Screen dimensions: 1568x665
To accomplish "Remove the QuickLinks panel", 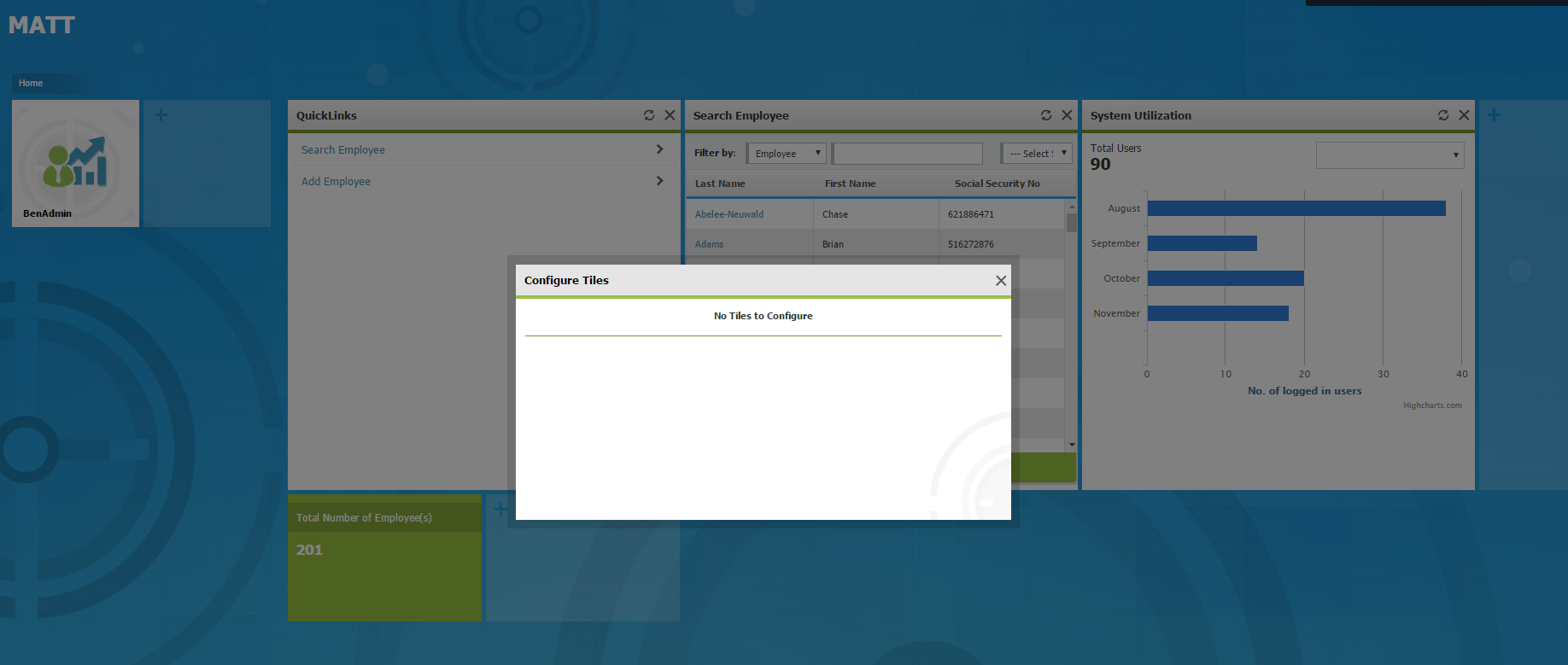I will pos(670,115).
